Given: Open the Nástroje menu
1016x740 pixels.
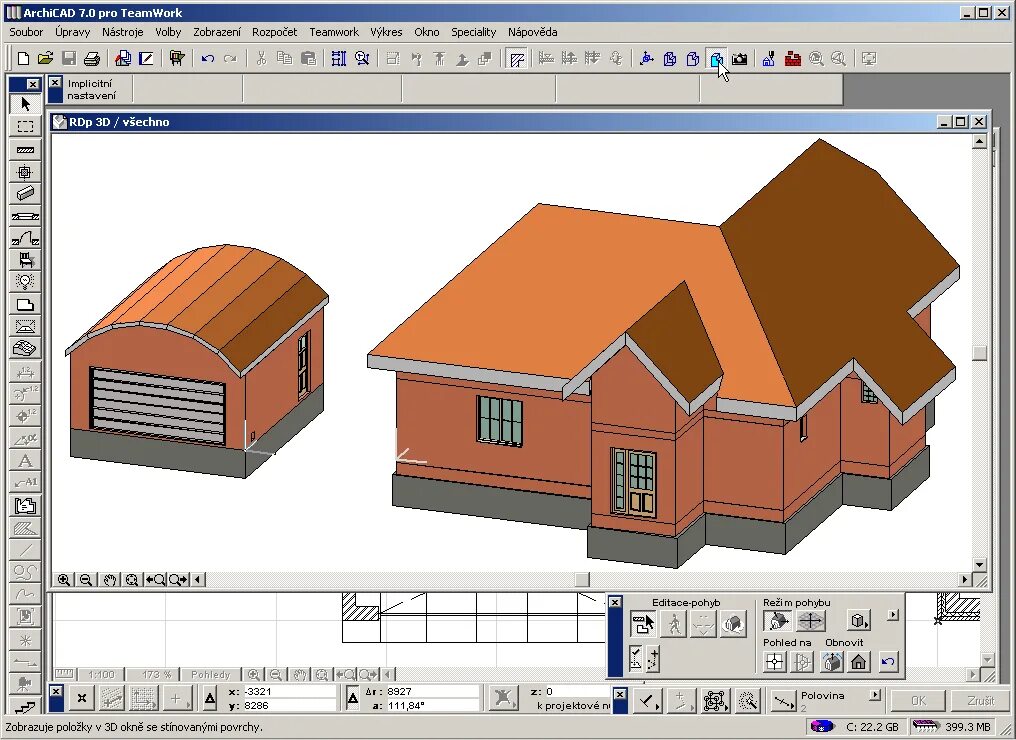Looking at the screenshot, I should pos(122,32).
